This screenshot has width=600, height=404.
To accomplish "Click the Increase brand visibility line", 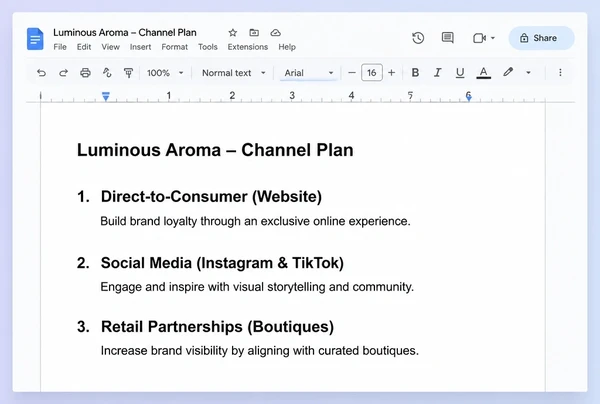I will (260, 350).
